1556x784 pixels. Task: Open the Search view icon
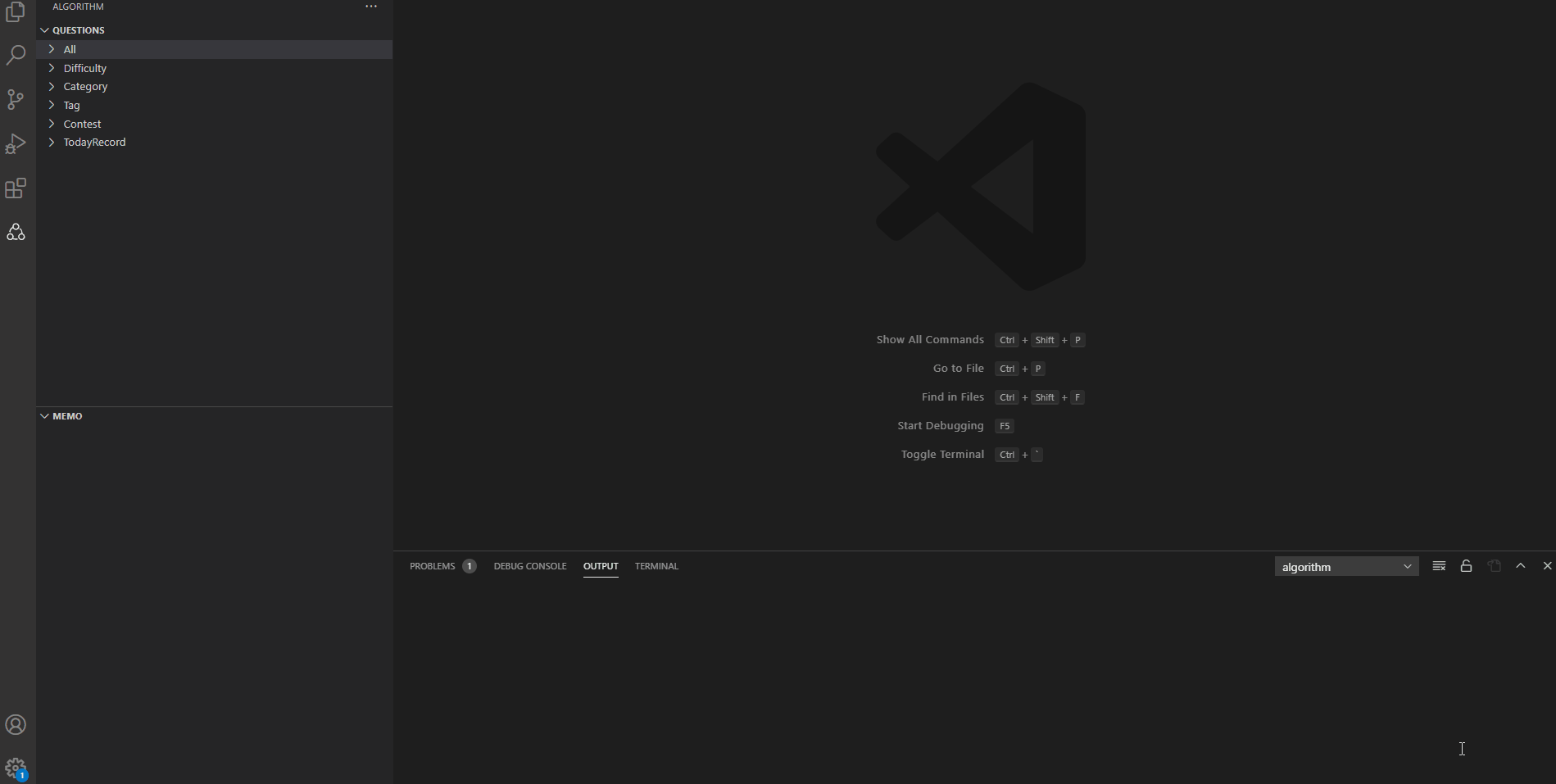pyautogui.click(x=16, y=56)
